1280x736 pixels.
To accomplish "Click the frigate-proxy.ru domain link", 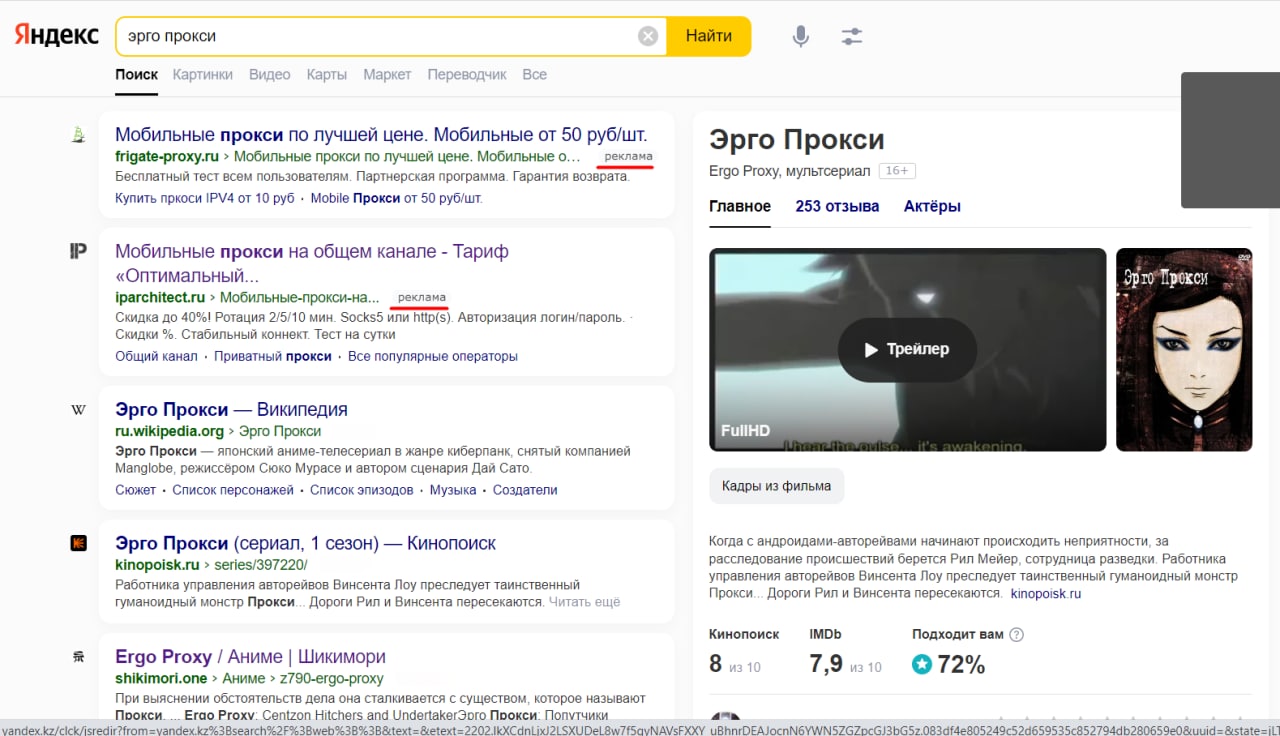I will click(167, 156).
